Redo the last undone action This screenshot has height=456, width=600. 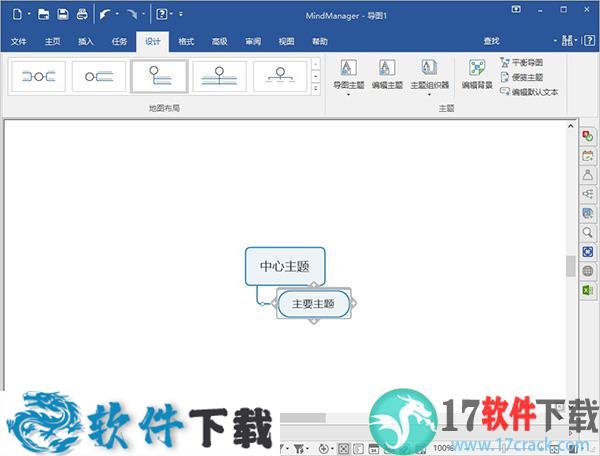[132, 15]
